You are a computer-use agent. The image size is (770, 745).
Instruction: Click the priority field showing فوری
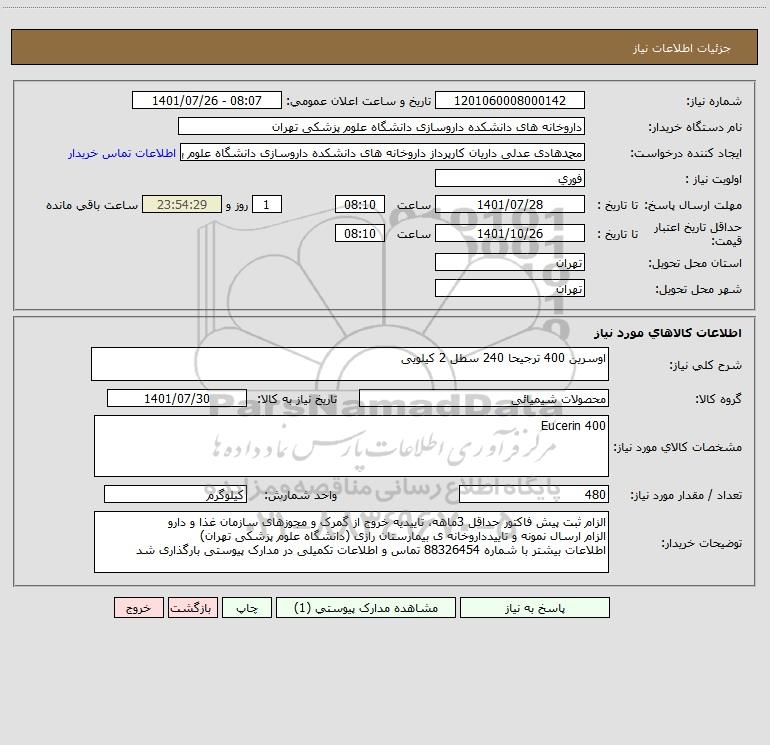coord(510,178)
